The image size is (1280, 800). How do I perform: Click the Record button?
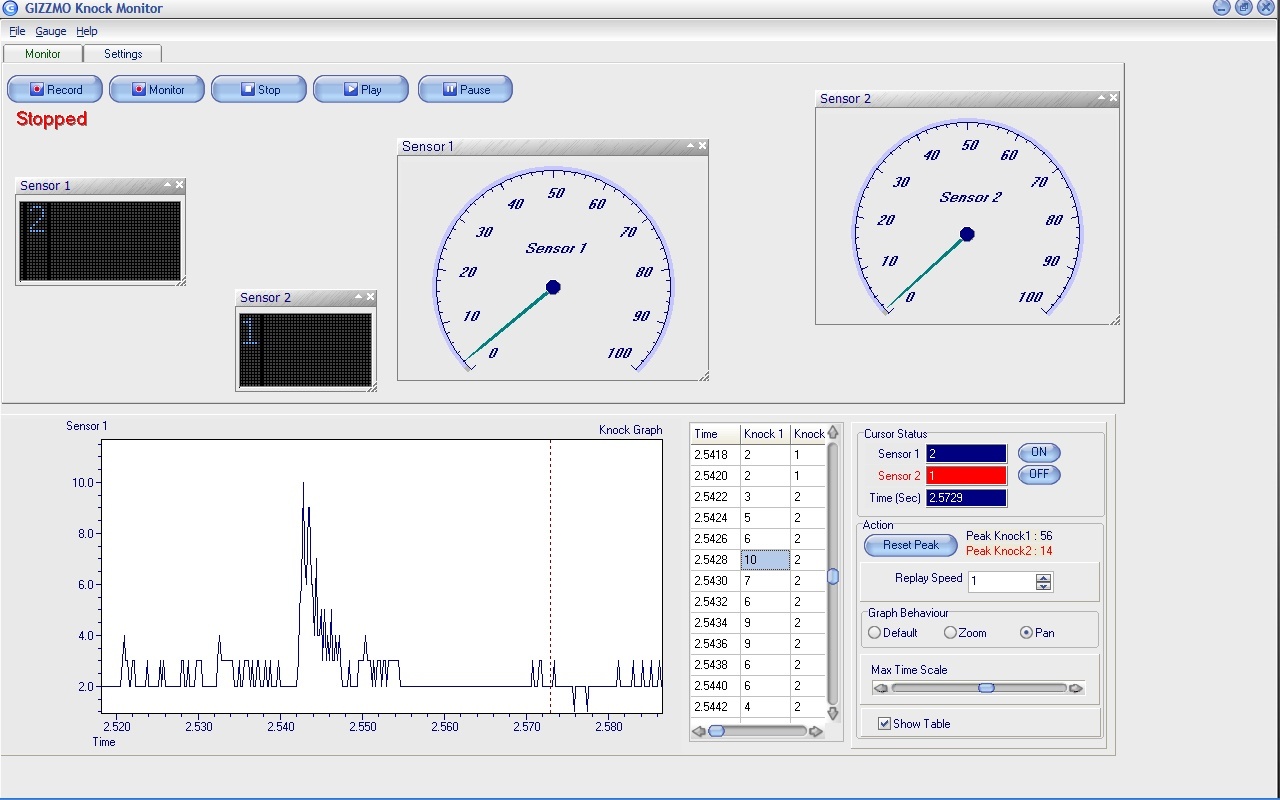tap(56, 89)
